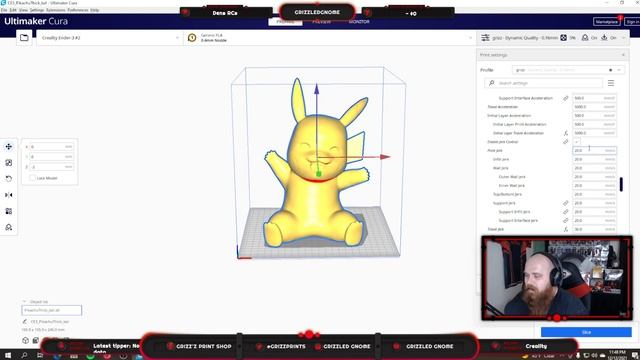The image size is (640, 360).
Task: Switch to the Preview stage tab
Action: [322, 22]
